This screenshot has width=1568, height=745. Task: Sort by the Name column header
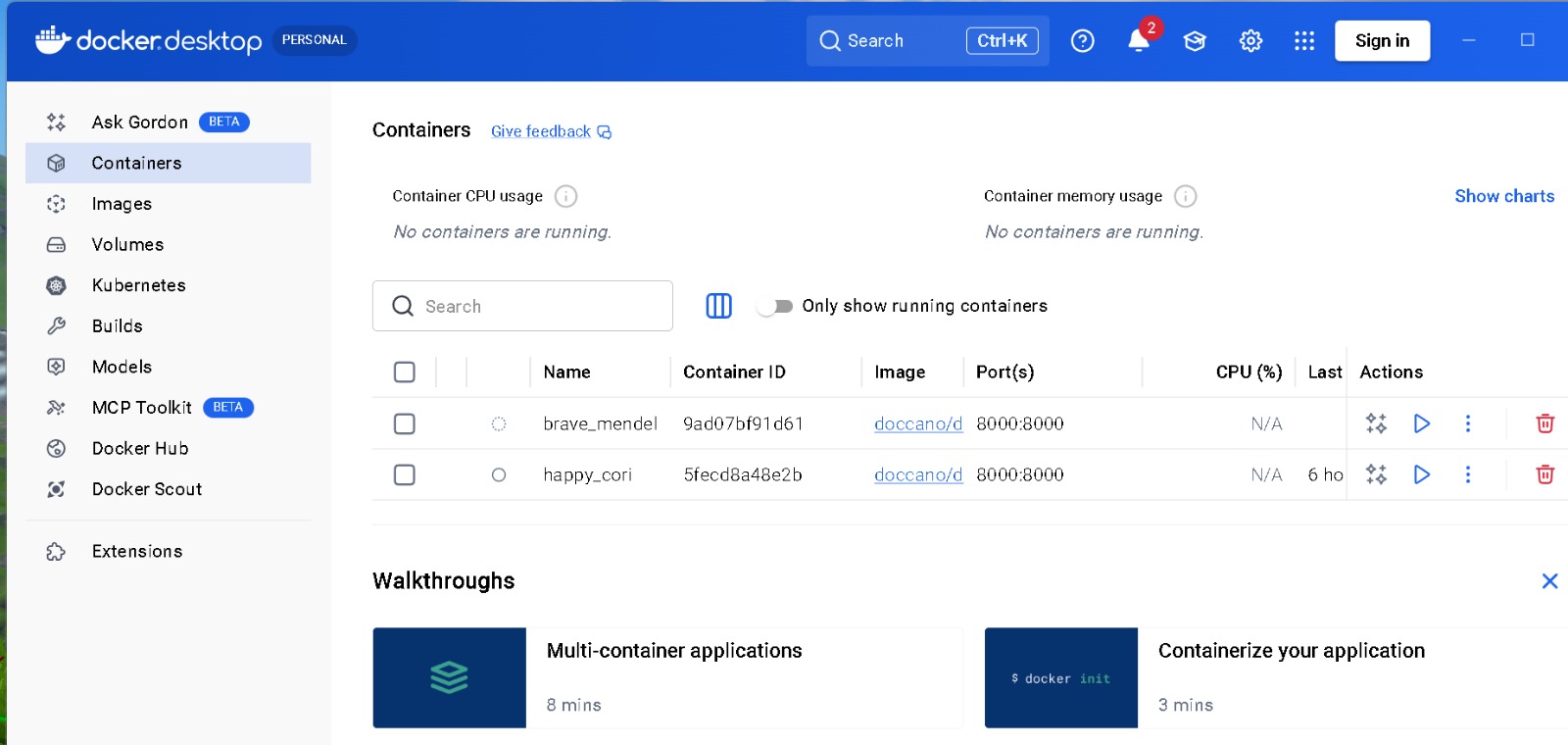[566, 372]
